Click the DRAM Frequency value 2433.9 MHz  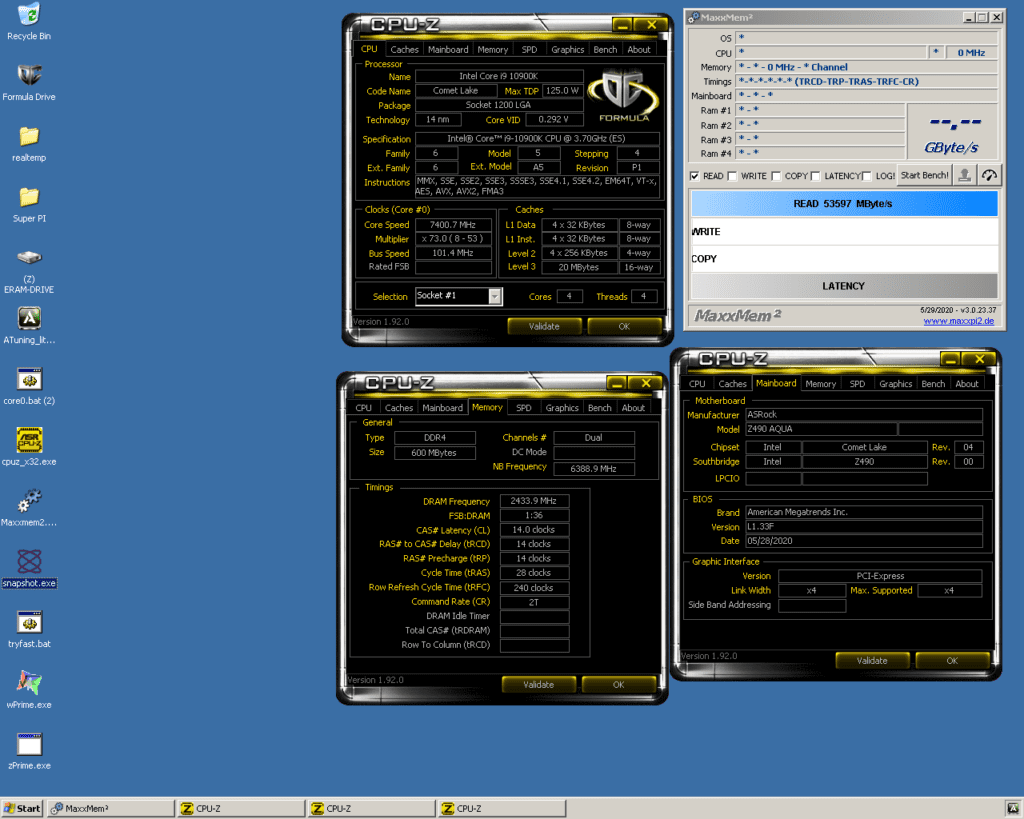pos(534,501)
